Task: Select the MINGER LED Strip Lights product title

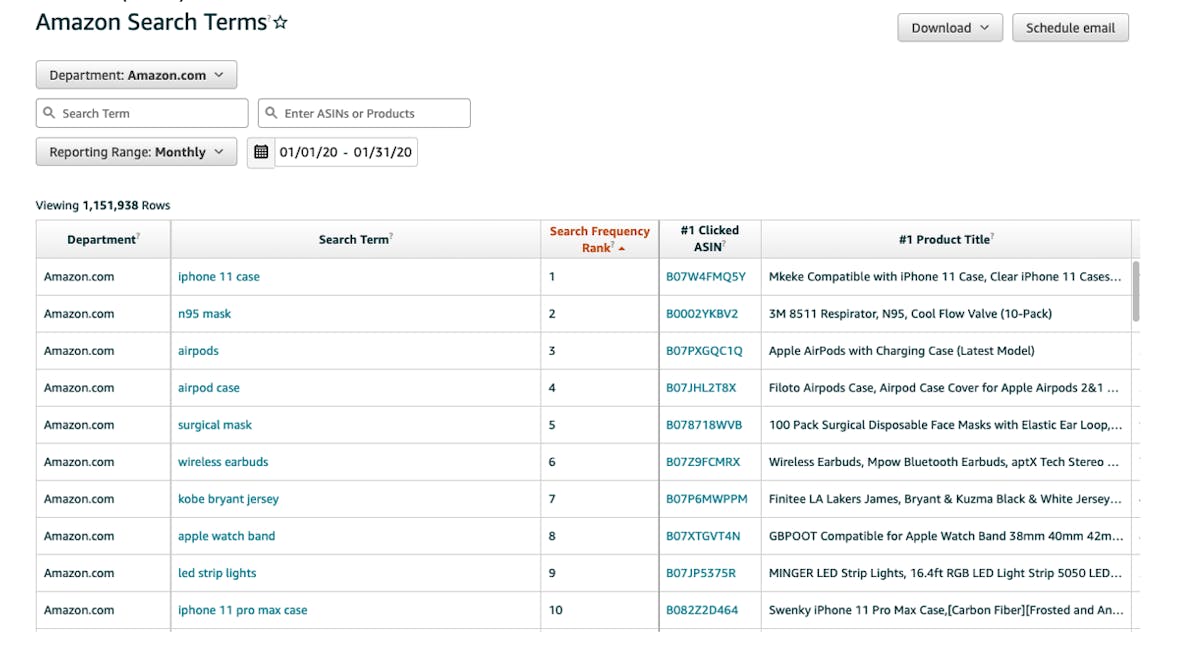Action: tap(945, 573)
